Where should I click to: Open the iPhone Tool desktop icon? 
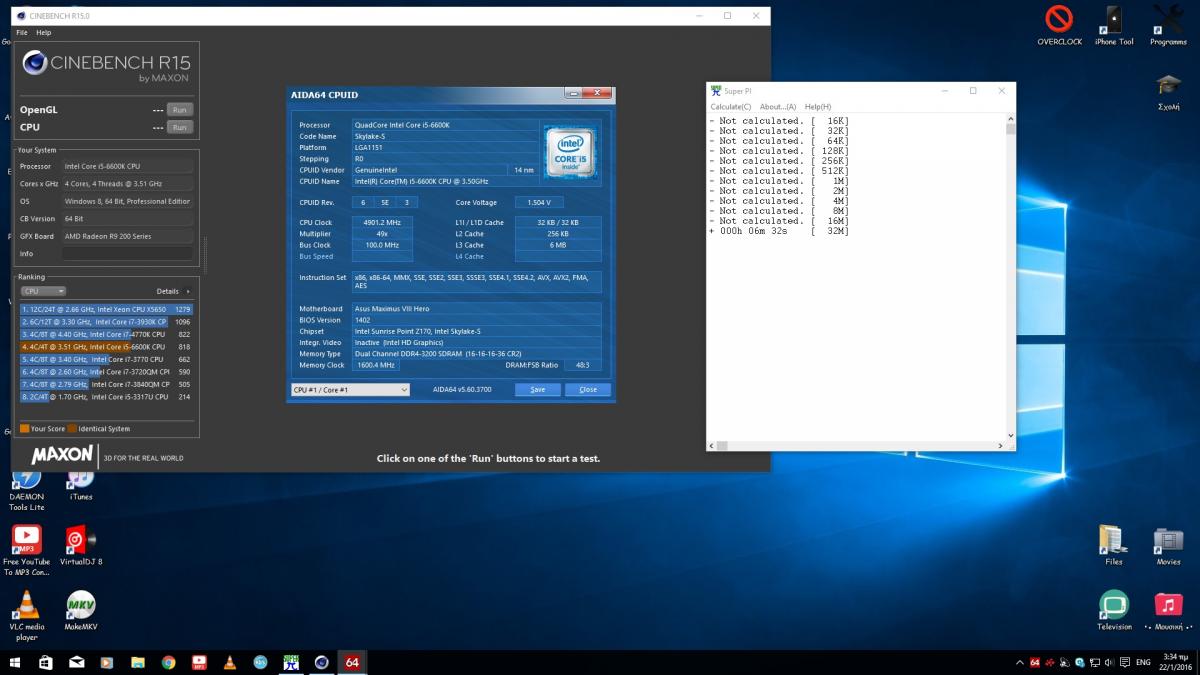[1114, 25]
